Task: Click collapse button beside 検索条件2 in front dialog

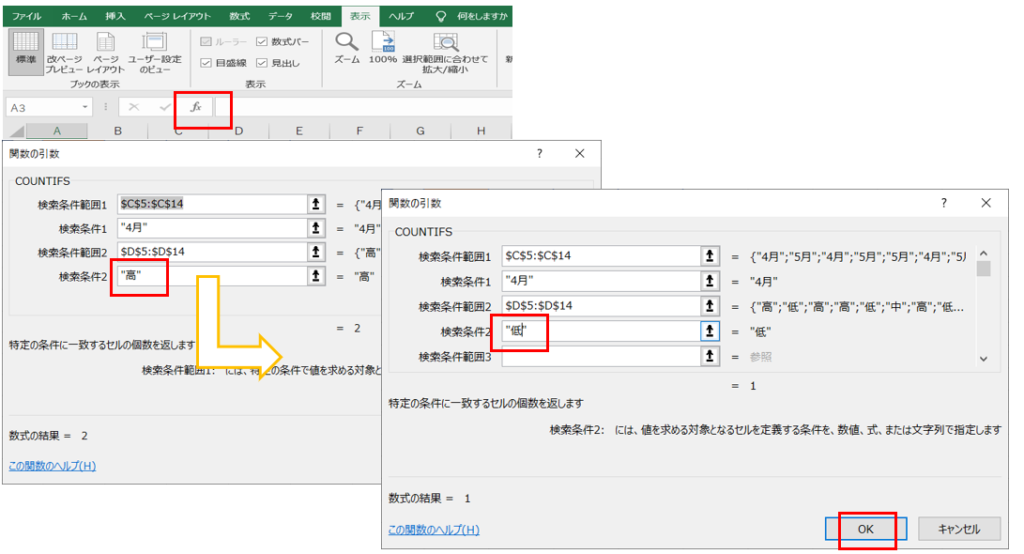Action: [709, 331]
